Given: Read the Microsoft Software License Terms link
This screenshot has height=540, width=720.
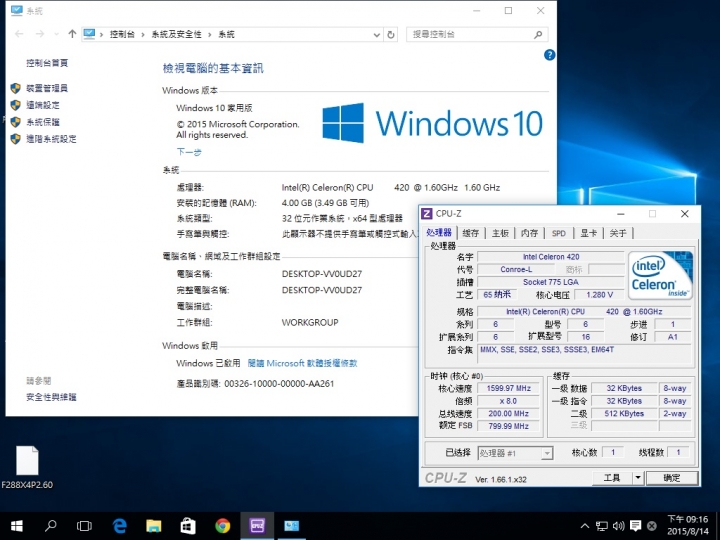Looking at the screenshot, I should [x=302, y=363].
